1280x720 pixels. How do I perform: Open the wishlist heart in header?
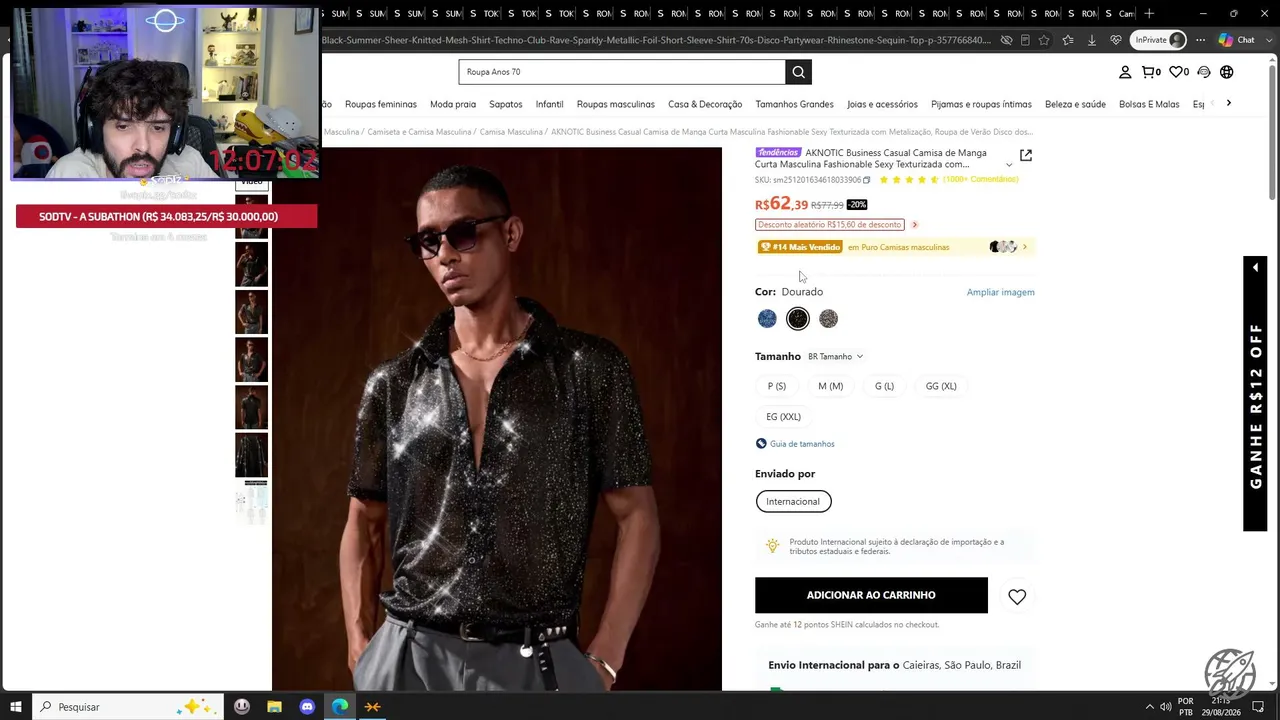pyautogui.click(x=1179, y=72)
